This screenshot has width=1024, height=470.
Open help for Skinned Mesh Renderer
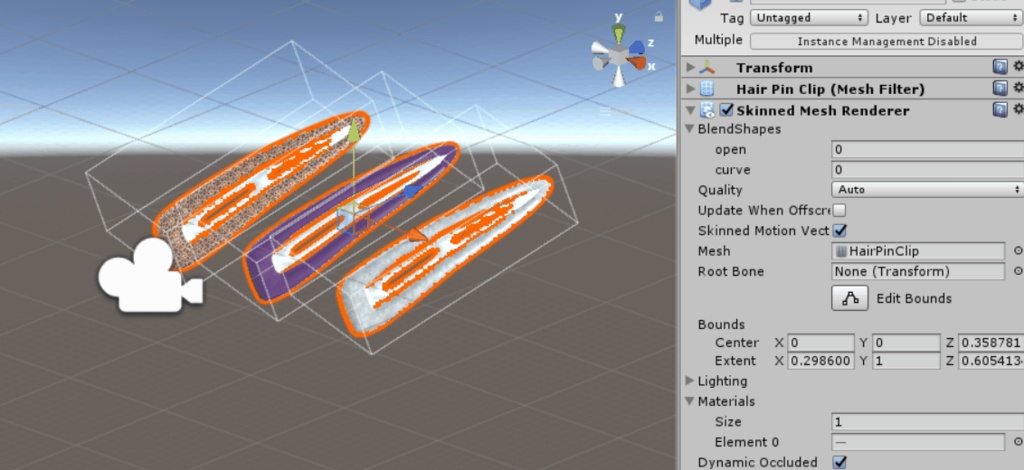click(x=1000, y=110)
